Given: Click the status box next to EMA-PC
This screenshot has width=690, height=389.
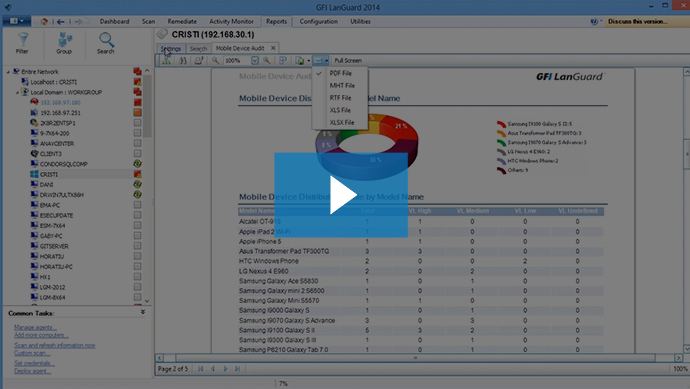Looking at the screenshot, I should pyautogui.click(x=138, y=205).
